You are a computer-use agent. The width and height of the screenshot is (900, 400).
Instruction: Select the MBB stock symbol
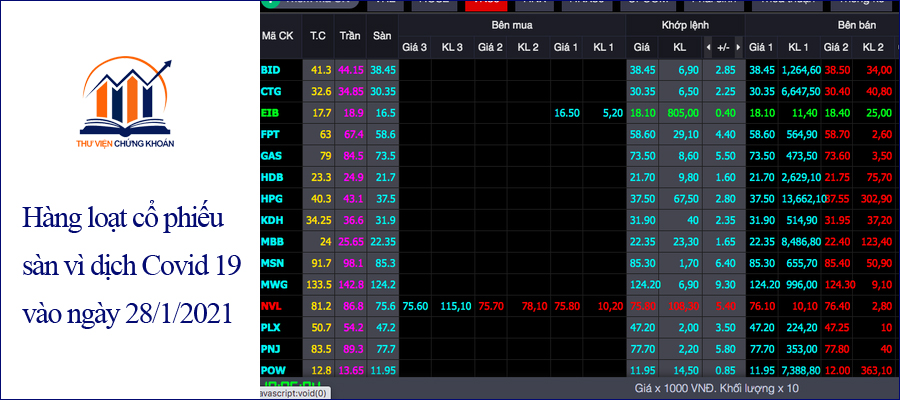click(272, 242)
